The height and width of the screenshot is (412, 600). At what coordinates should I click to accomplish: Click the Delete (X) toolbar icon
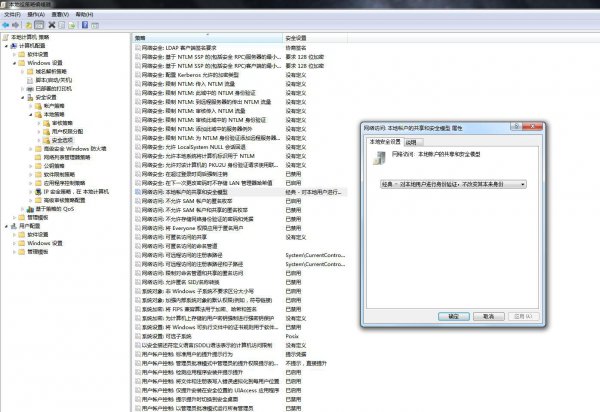(52, 26)
